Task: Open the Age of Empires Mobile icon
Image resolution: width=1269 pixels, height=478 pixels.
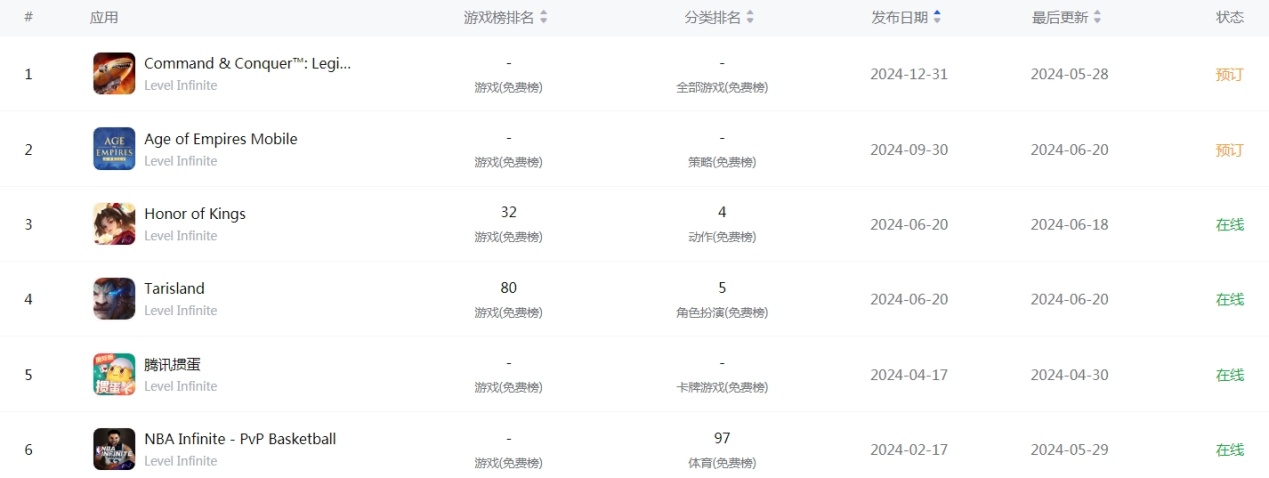Action: (x=114, y=149)
